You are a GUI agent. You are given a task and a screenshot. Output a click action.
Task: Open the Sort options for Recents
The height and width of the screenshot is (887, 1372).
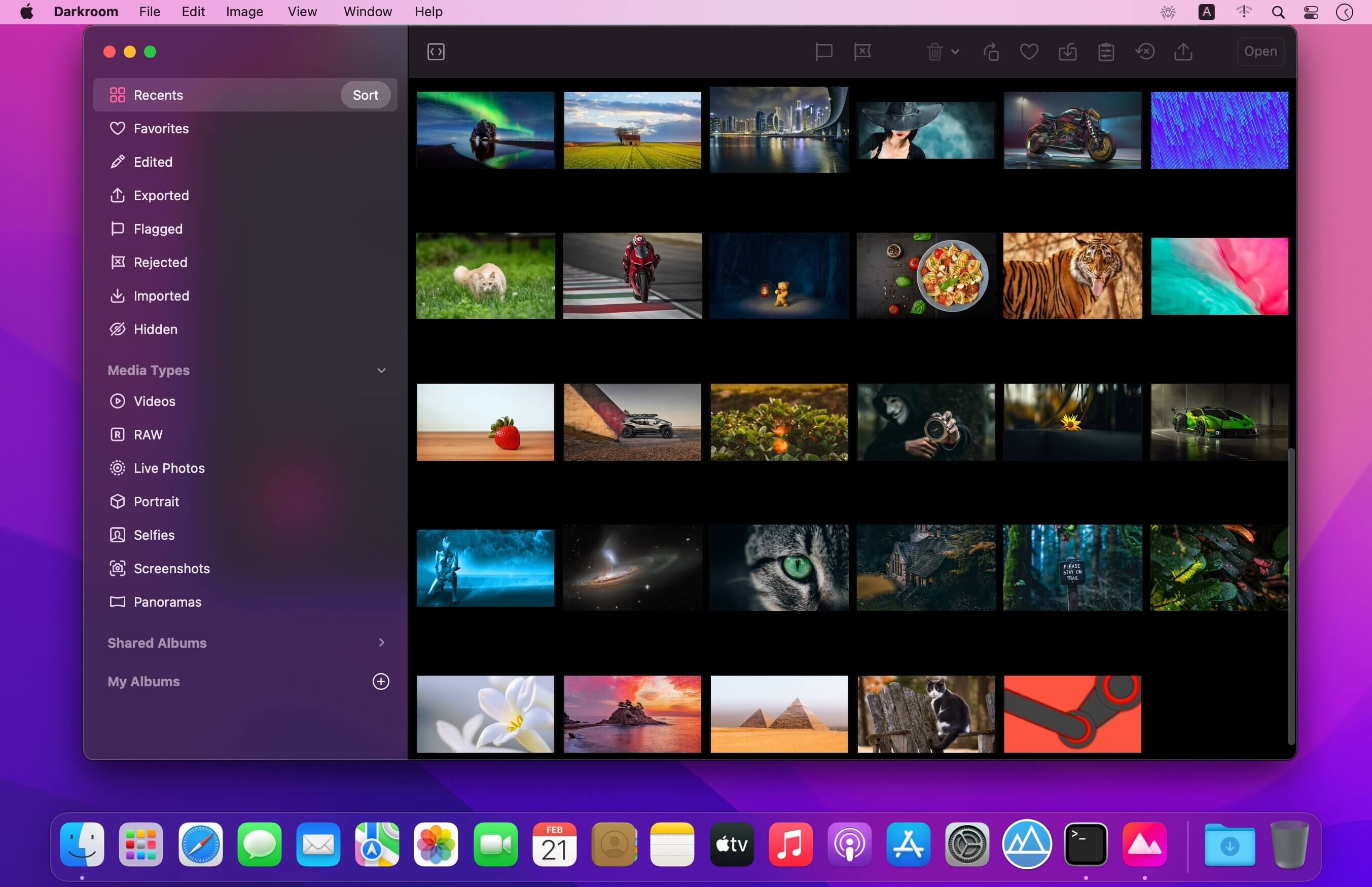pos(365,94)
